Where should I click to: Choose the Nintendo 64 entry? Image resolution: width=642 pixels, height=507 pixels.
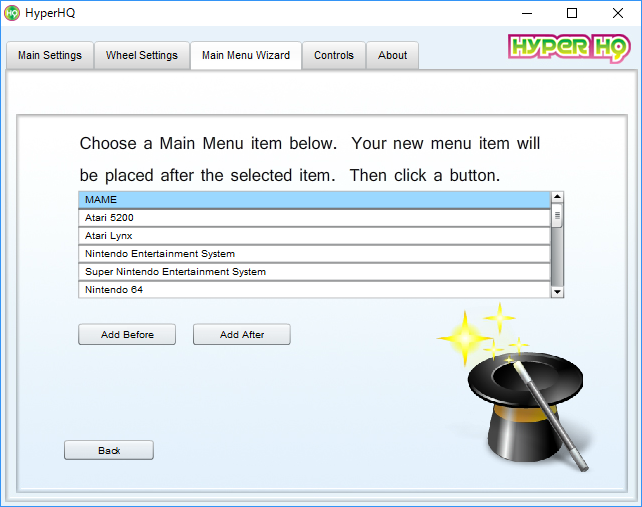tap(314, 290)
